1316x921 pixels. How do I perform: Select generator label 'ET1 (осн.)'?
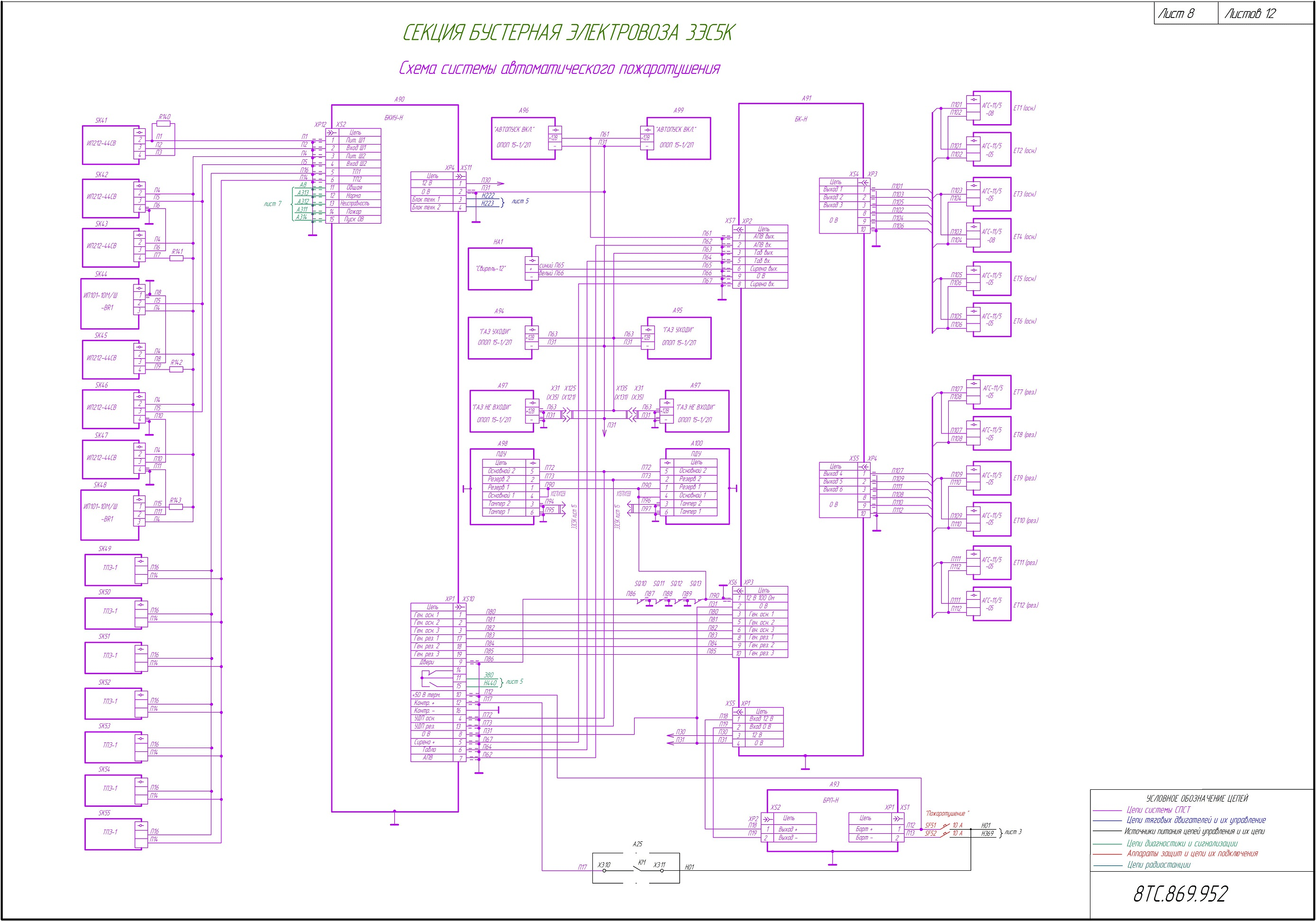tap(1024, 108)
